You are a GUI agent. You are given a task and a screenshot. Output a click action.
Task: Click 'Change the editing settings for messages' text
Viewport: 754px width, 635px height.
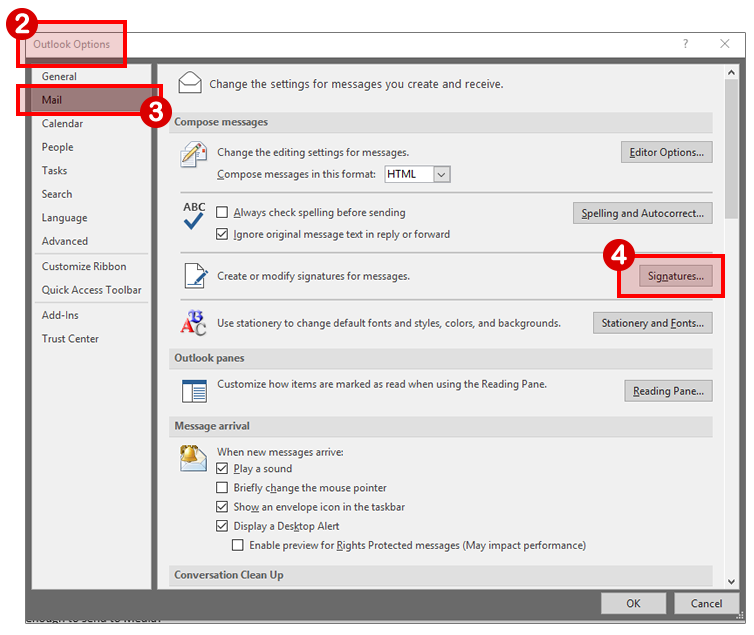[x=313, y=152]
